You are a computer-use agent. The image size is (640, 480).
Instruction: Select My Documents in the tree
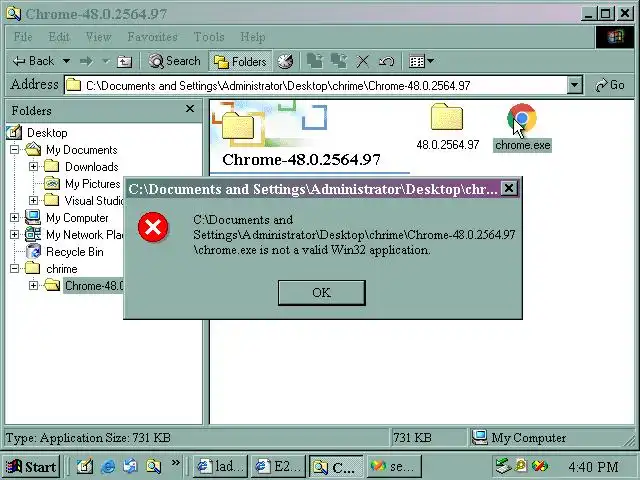[82, 150]
